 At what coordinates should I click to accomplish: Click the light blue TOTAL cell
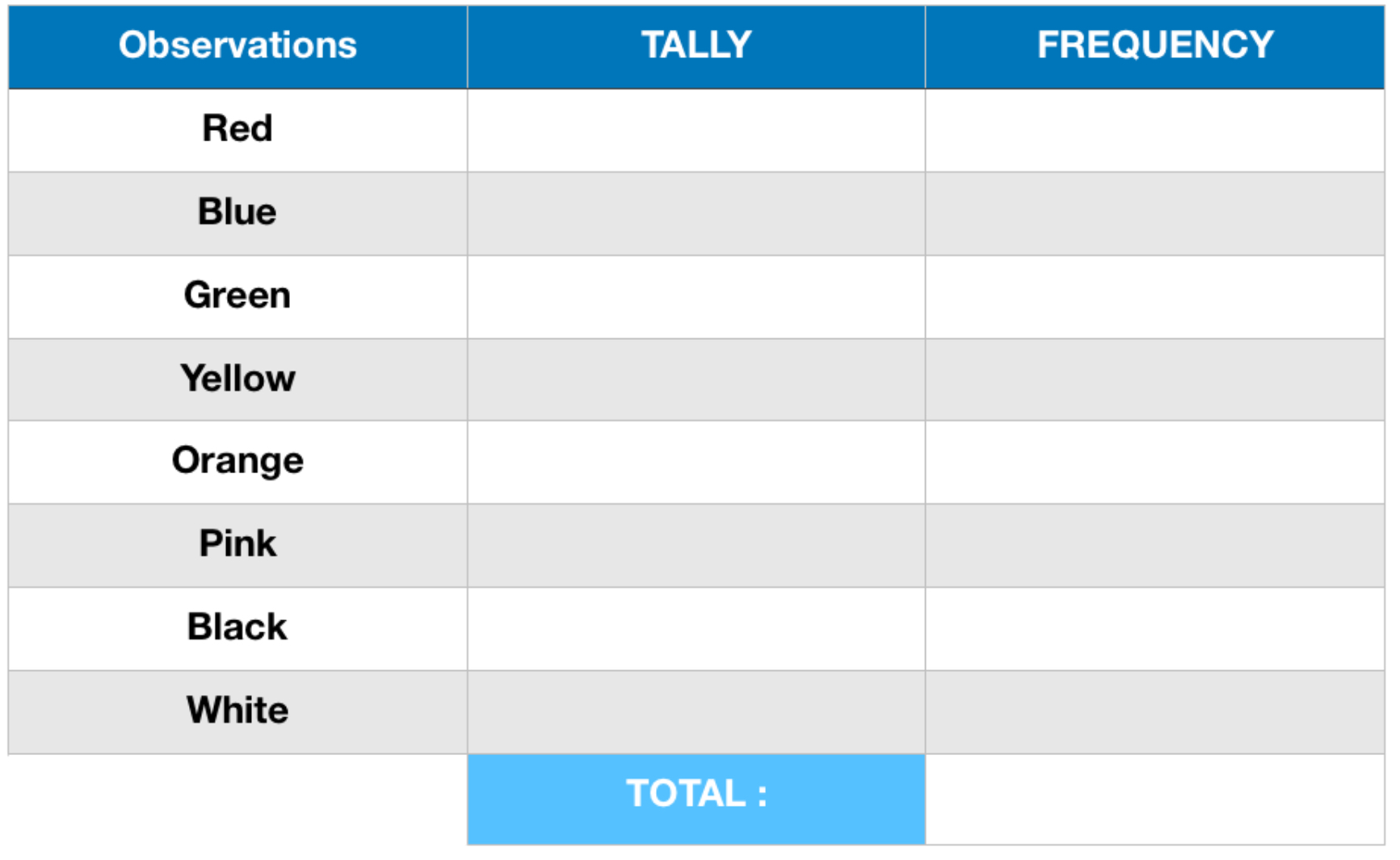696,799
